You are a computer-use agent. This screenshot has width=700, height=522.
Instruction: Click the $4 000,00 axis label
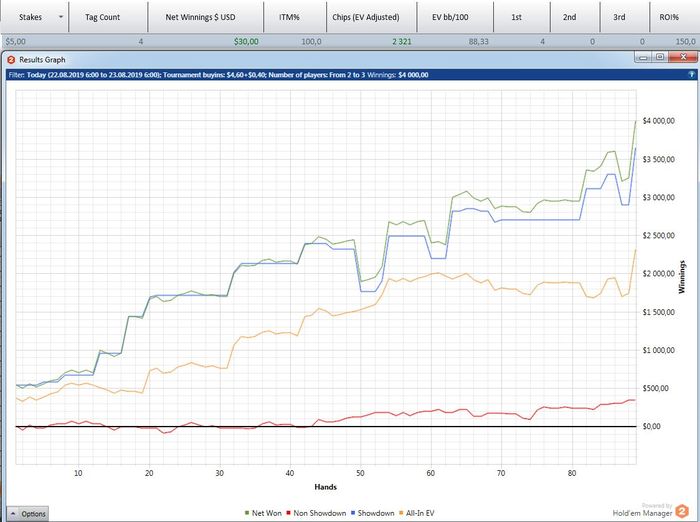tap(658, 121)
